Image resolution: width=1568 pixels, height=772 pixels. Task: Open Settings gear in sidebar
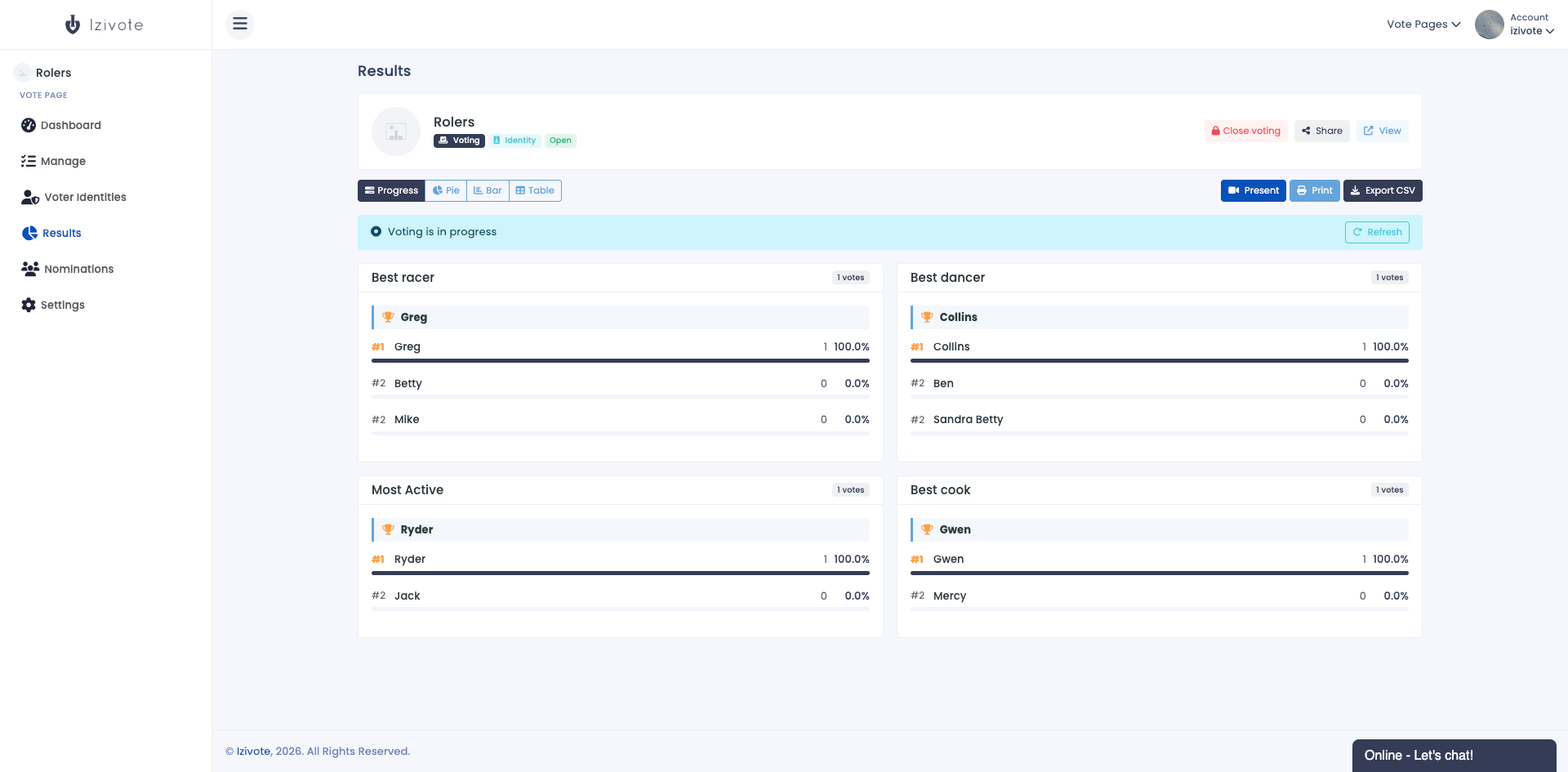[x=29, y=305]
